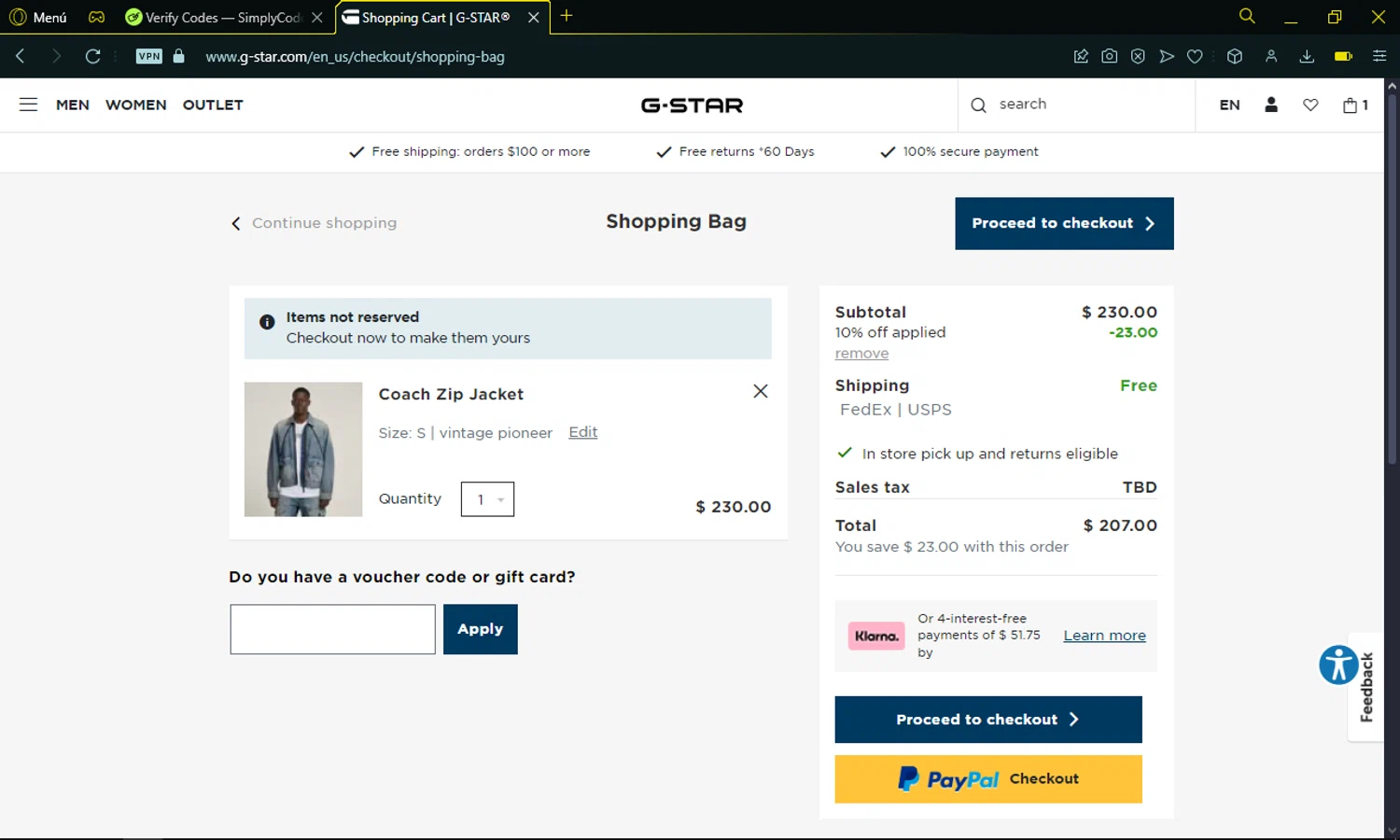Open the account profile icon

tap(1270, 105)
